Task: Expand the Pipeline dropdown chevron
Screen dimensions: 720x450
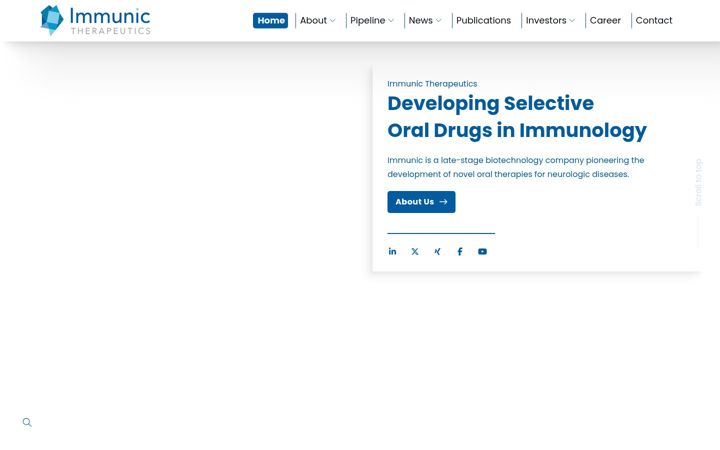Action: [x=391, y=21]
